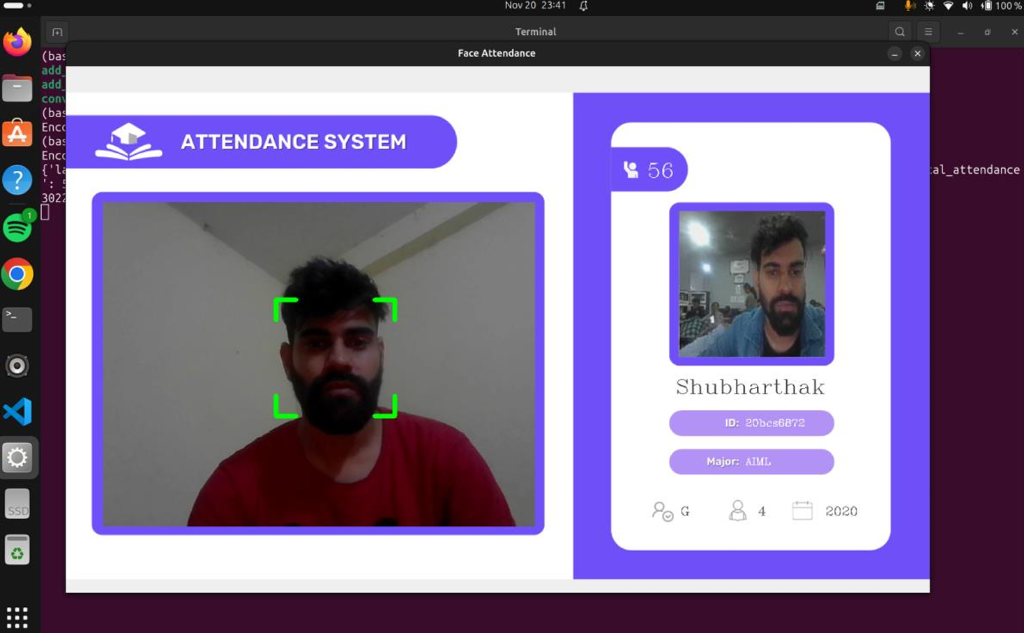Click the Face Attendance window title
The image size is (1024, 633).
click(496, 54)
